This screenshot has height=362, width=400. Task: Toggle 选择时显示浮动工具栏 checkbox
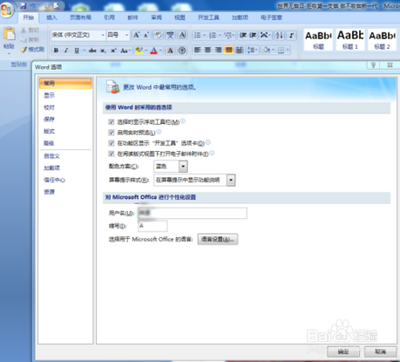111,122
